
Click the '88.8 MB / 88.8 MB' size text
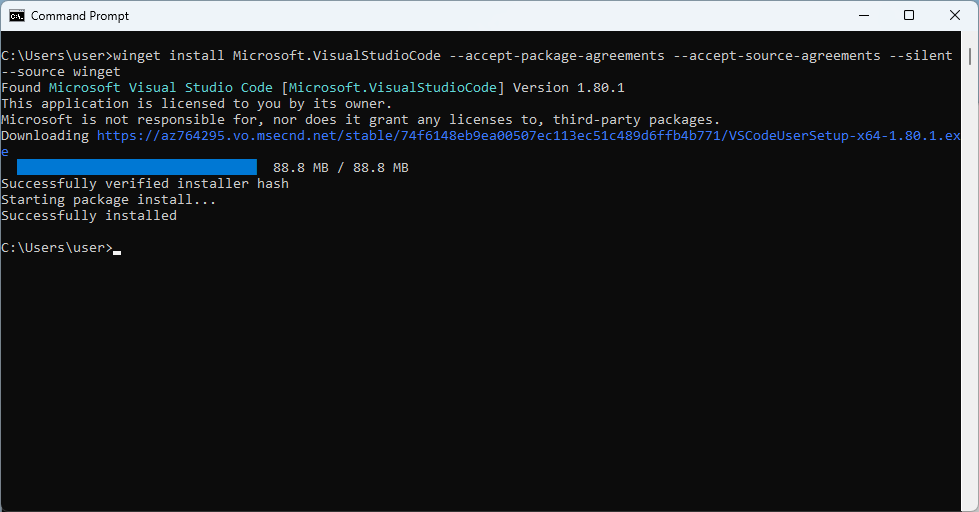(x=340, y=168)
